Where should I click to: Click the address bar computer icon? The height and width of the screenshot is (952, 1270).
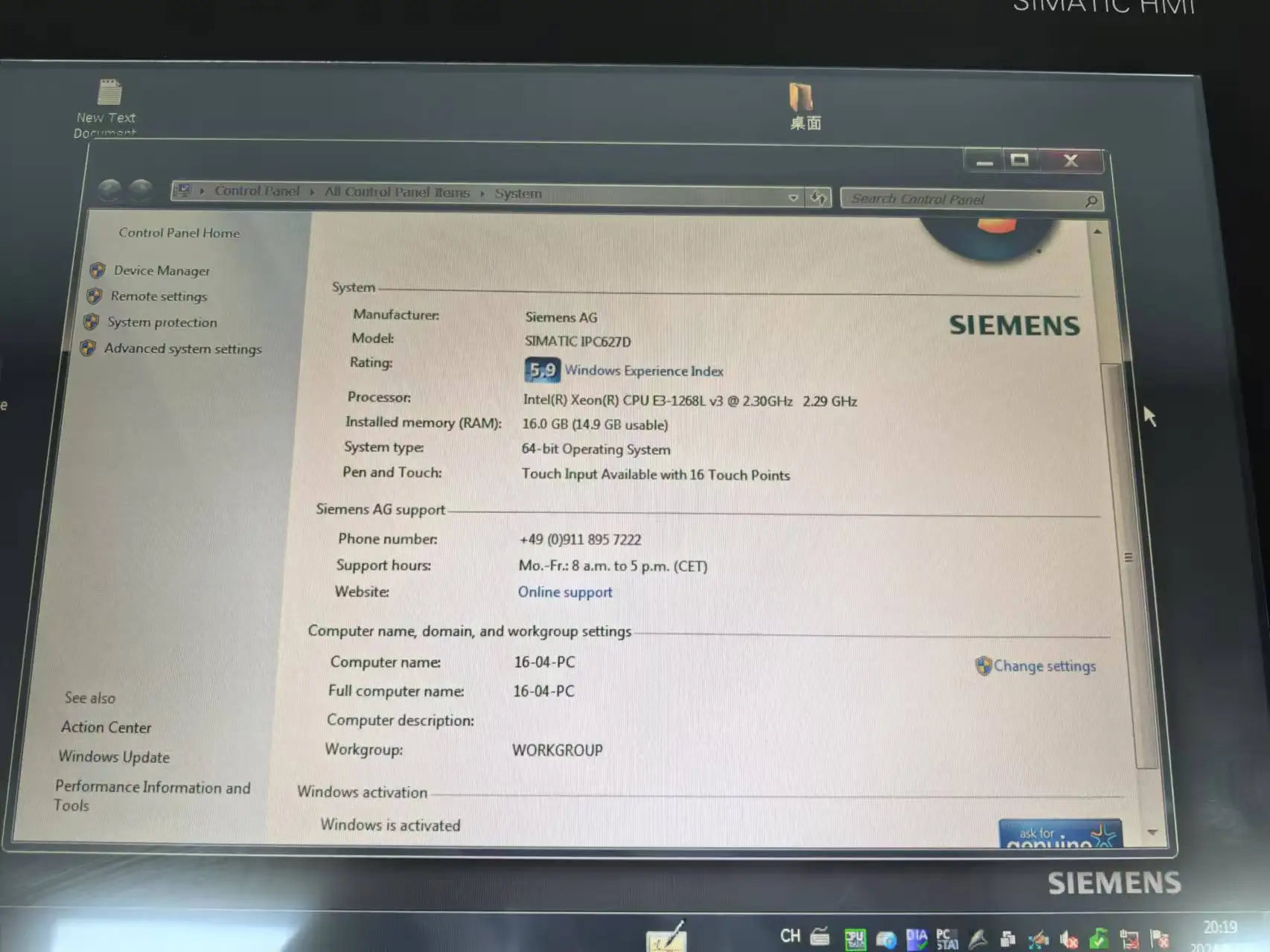pos(184,191)
